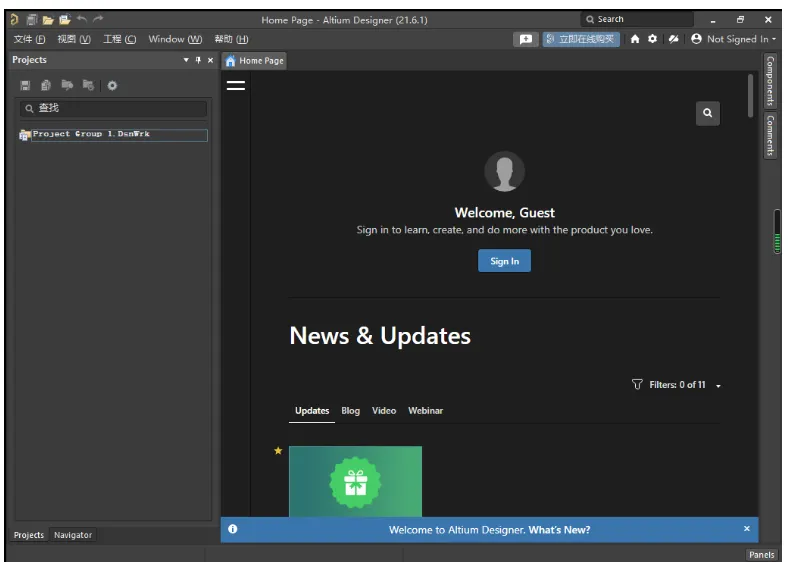
Task: Open the 视图 (V) menu
Action: 74,39
